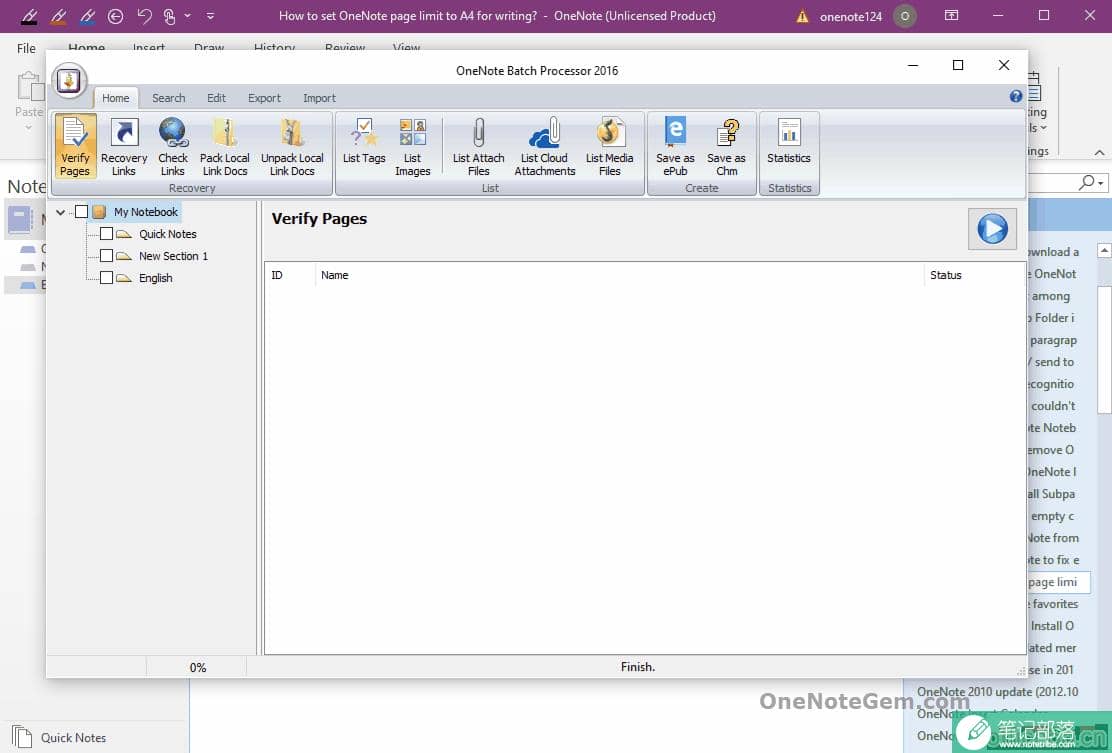Select Pack Local Link Docs
1112x753 pixels.
224,147
